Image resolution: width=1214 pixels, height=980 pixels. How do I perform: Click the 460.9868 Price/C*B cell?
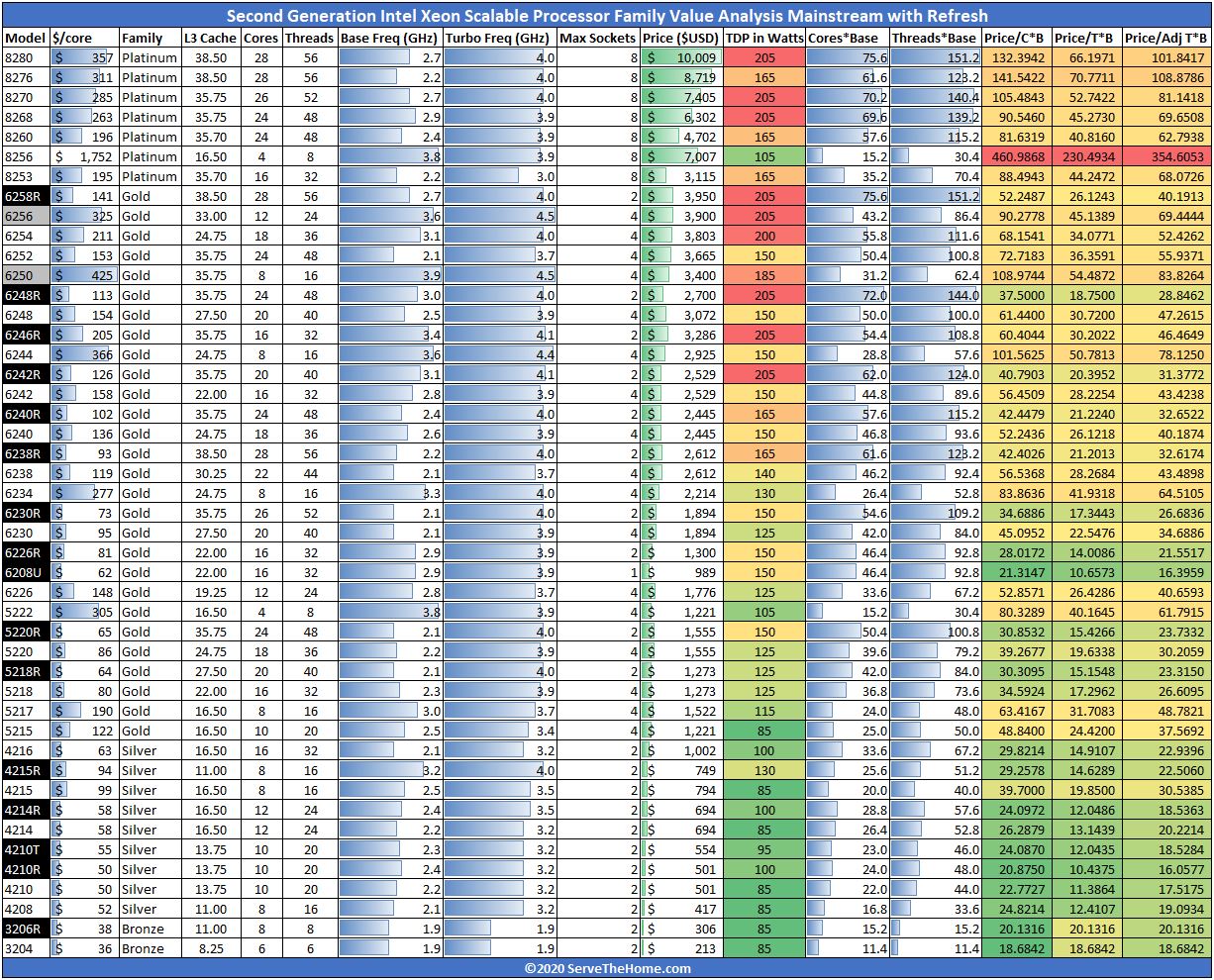pos(1017,156)
